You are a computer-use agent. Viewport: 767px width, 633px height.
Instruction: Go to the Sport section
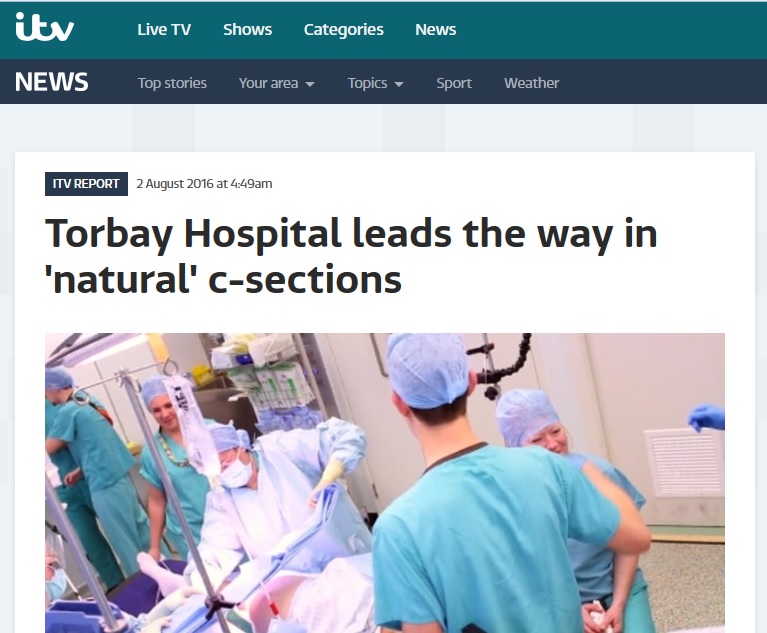(x=454, y=83)
